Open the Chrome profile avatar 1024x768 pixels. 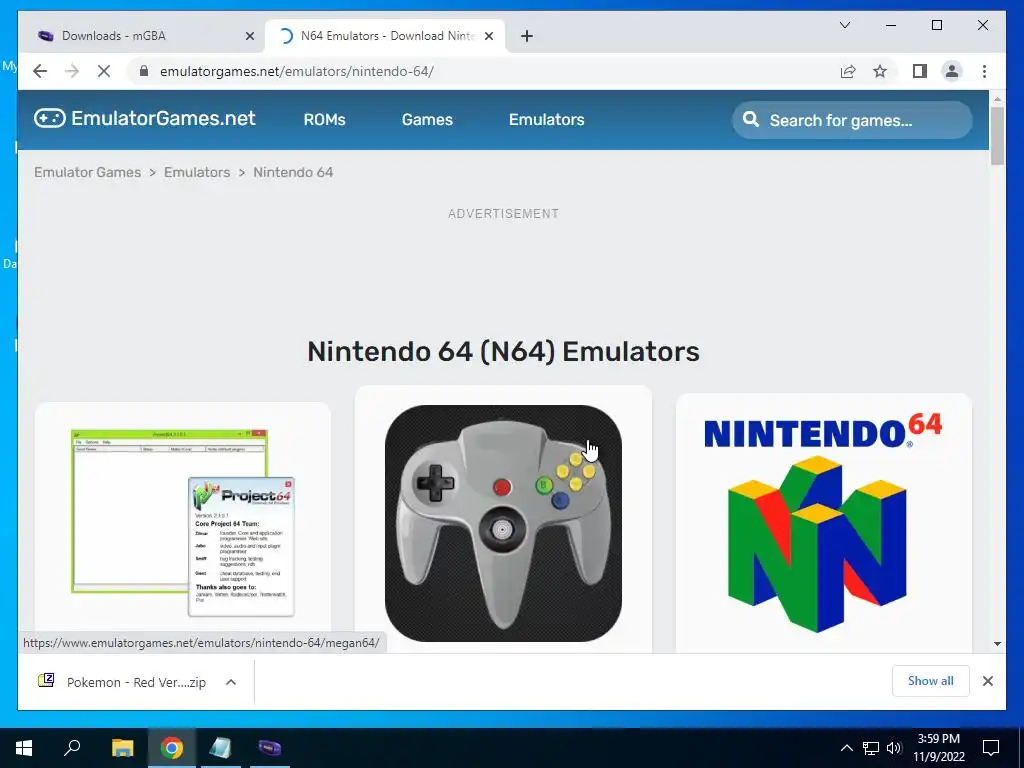coord(952,71)
